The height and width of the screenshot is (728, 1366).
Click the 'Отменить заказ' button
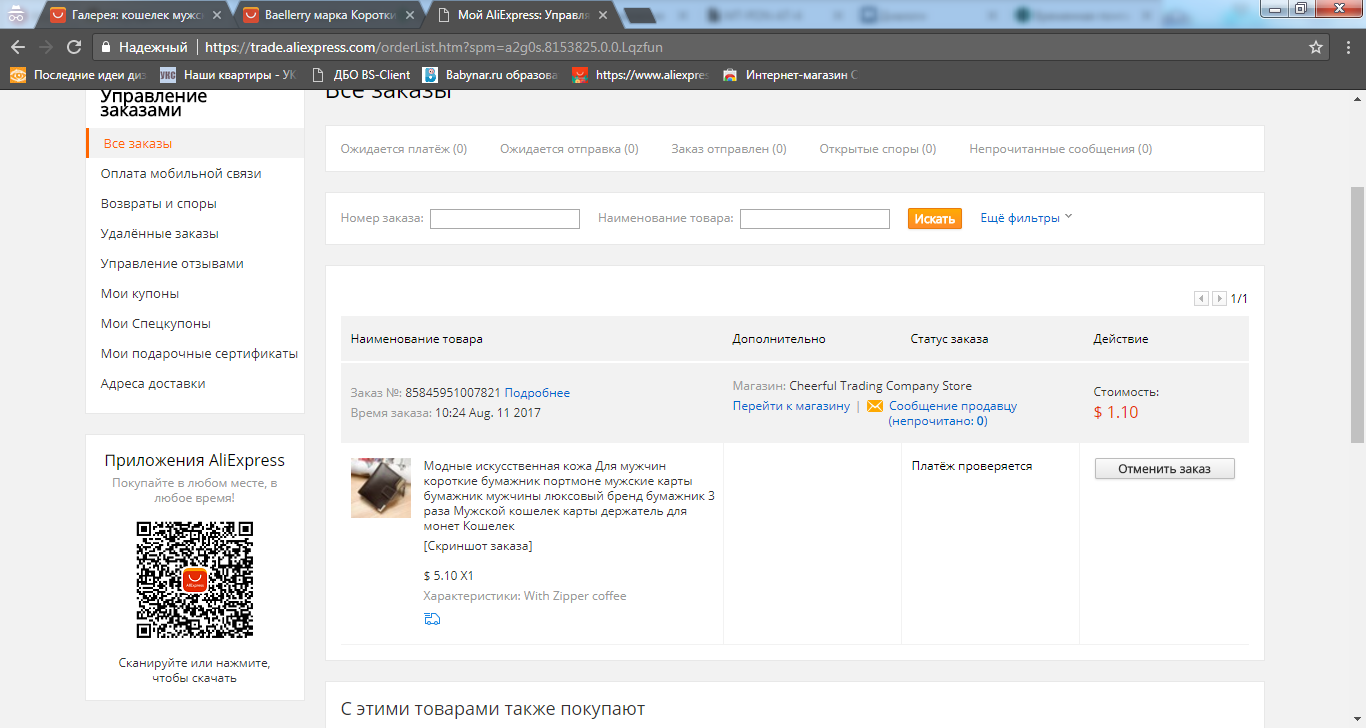(1165, 468)
